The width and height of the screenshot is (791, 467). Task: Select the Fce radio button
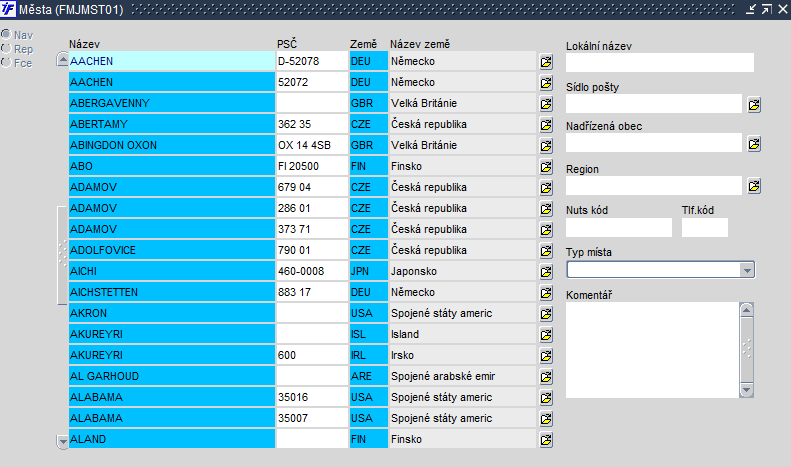point(6,63)
